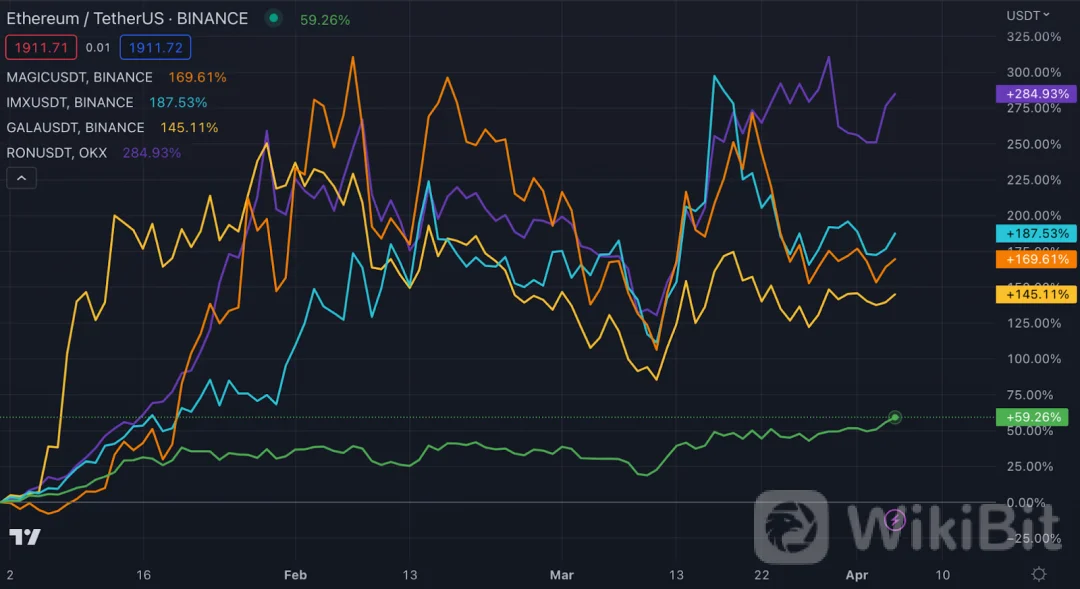Image resolution: width=1080 pixels, height=589 pixels.
Task: Open chart settings gear icon
Action: click(x=1039, y=574)
